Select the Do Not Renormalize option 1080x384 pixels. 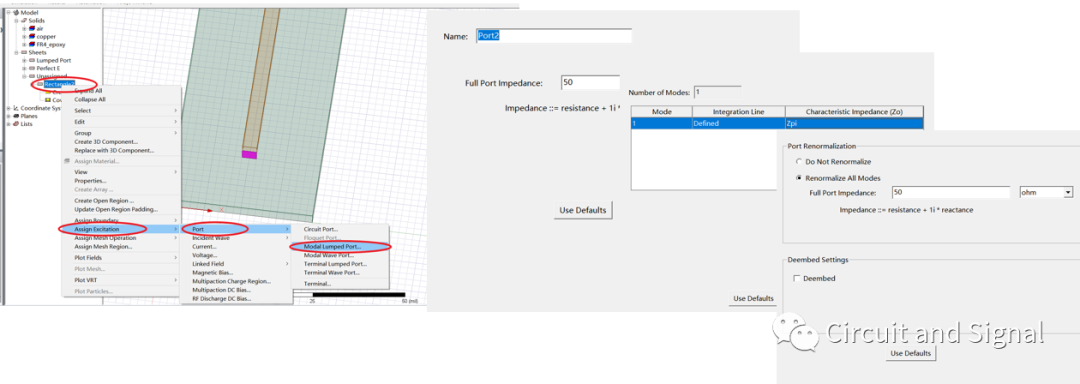(x=798, y=162)
